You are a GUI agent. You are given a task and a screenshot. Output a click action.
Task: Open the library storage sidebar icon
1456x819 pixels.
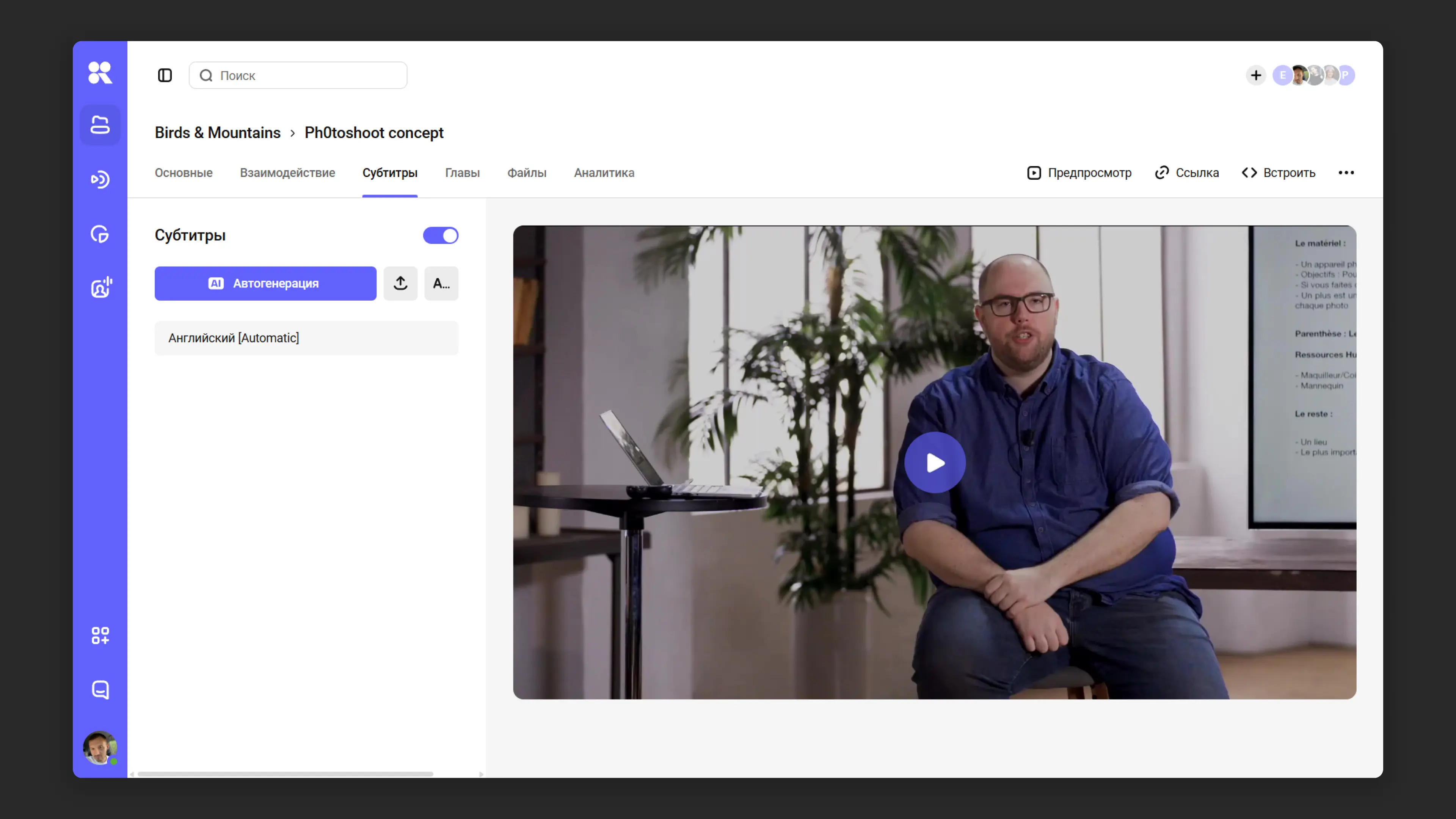tap(100, 125)
